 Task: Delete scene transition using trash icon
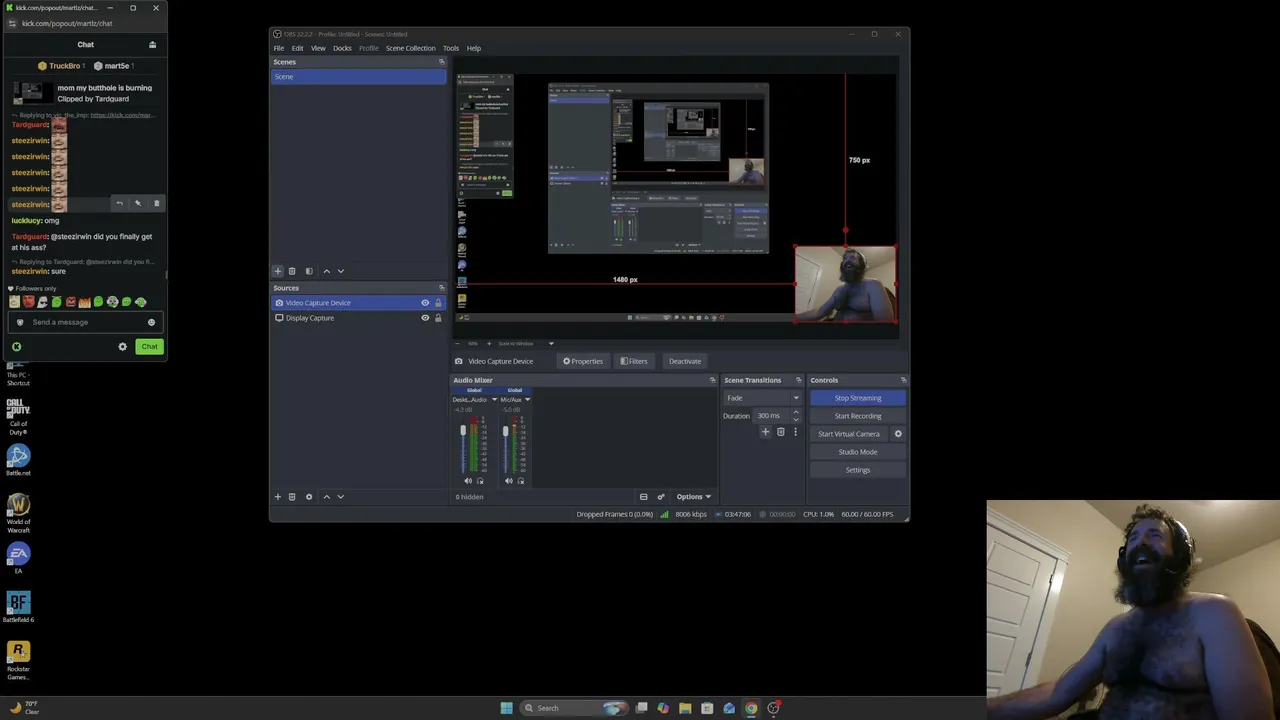pos(781,432)
